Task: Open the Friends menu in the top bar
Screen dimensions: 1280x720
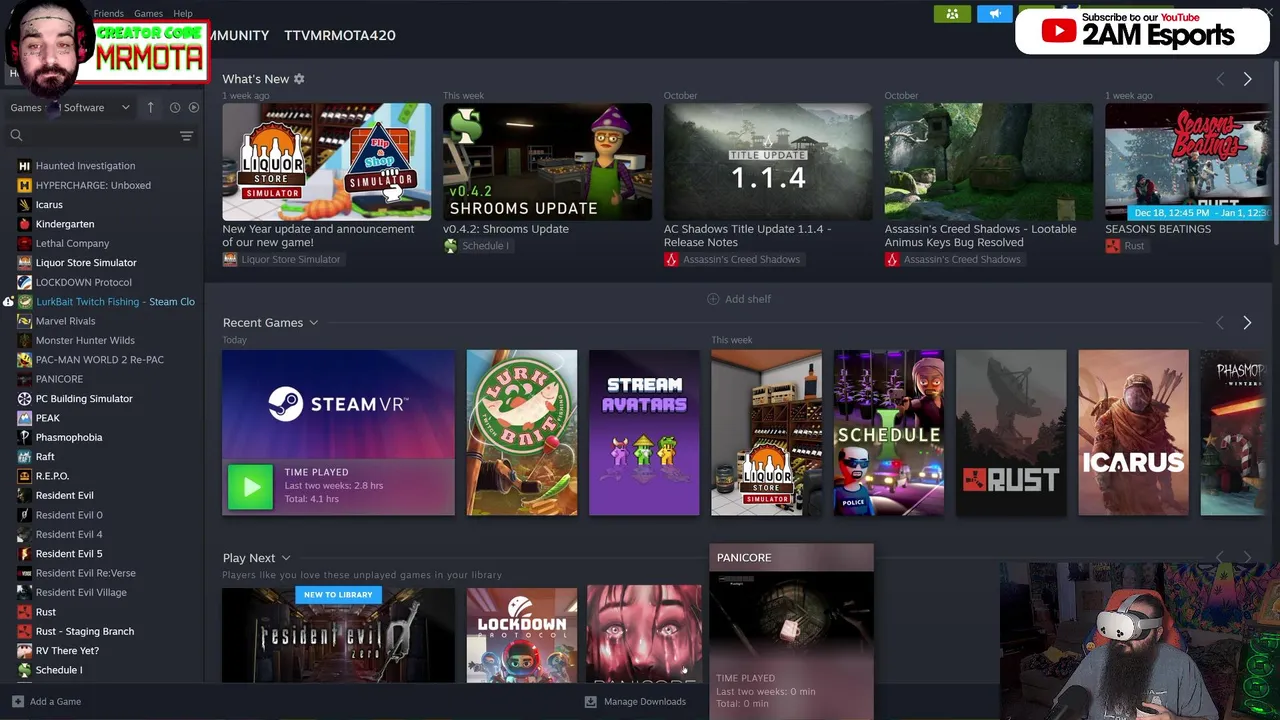Action: point(109,14)
